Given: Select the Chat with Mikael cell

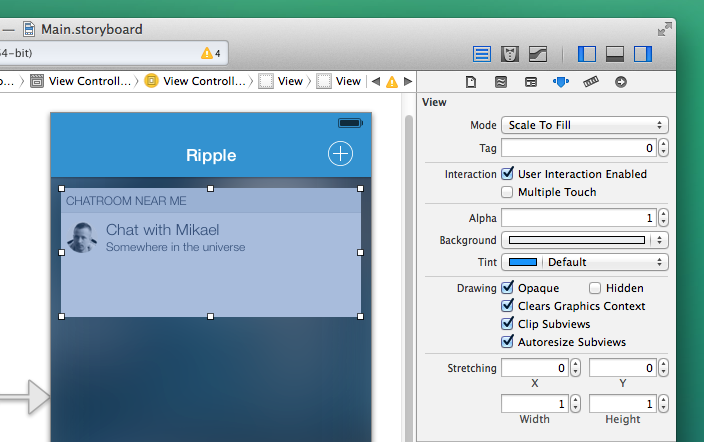Looking at the screenshot, I should [210, 237].
